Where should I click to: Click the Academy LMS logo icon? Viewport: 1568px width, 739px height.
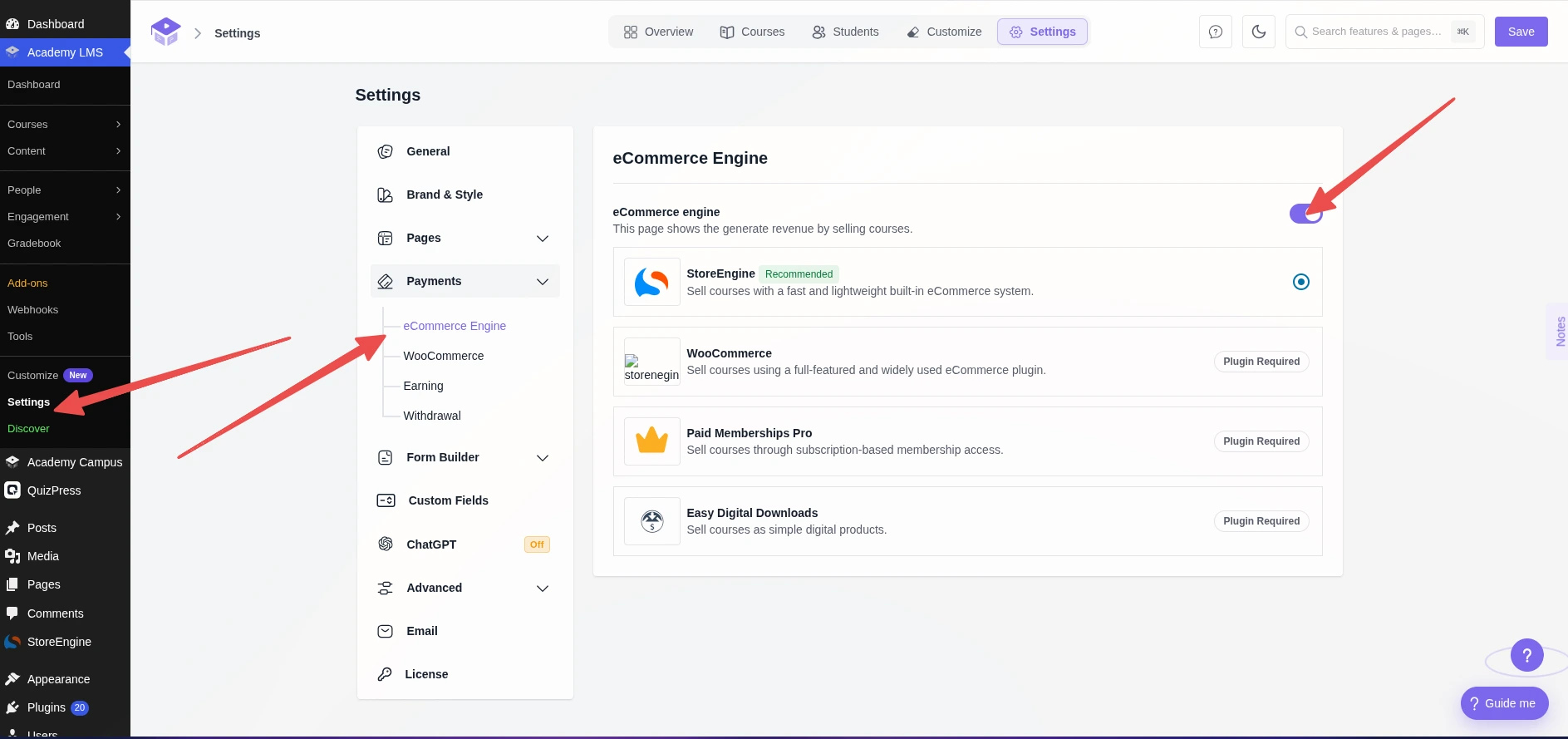166,32
